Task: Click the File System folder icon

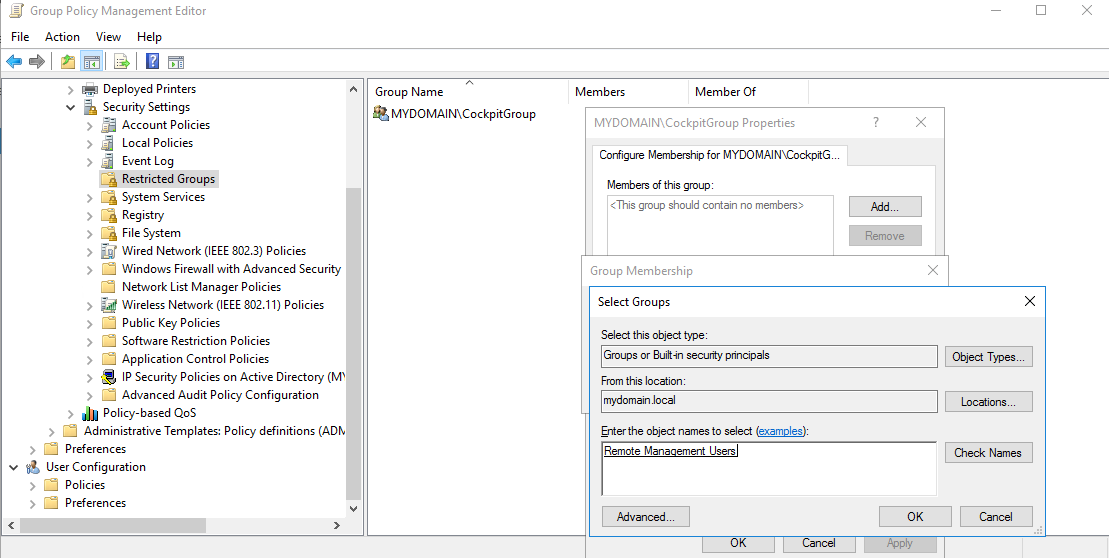Action: (x=108, y=233)
